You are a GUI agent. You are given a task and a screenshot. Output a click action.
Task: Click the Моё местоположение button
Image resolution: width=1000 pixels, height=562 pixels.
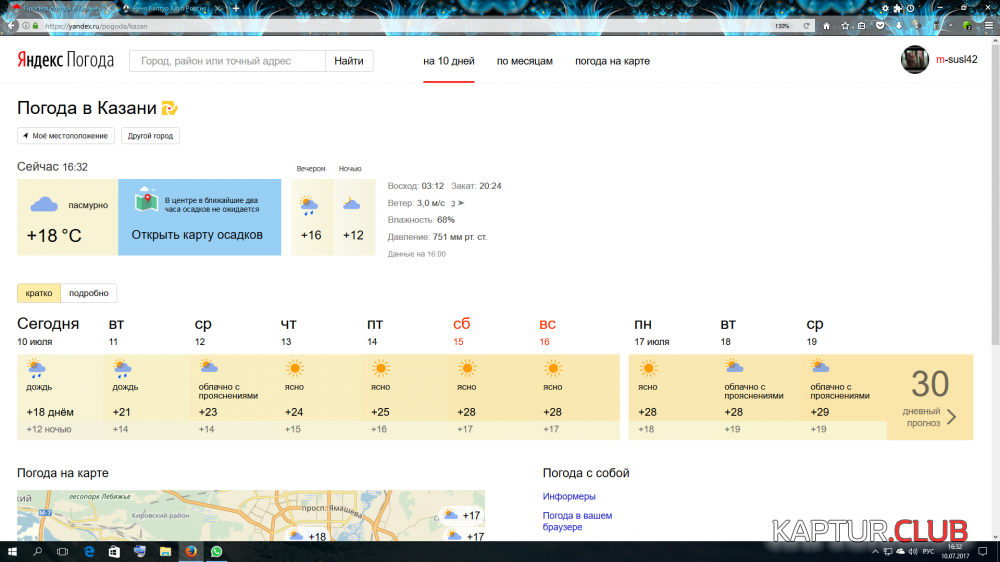pyautogui.click(x=66, y=136)
